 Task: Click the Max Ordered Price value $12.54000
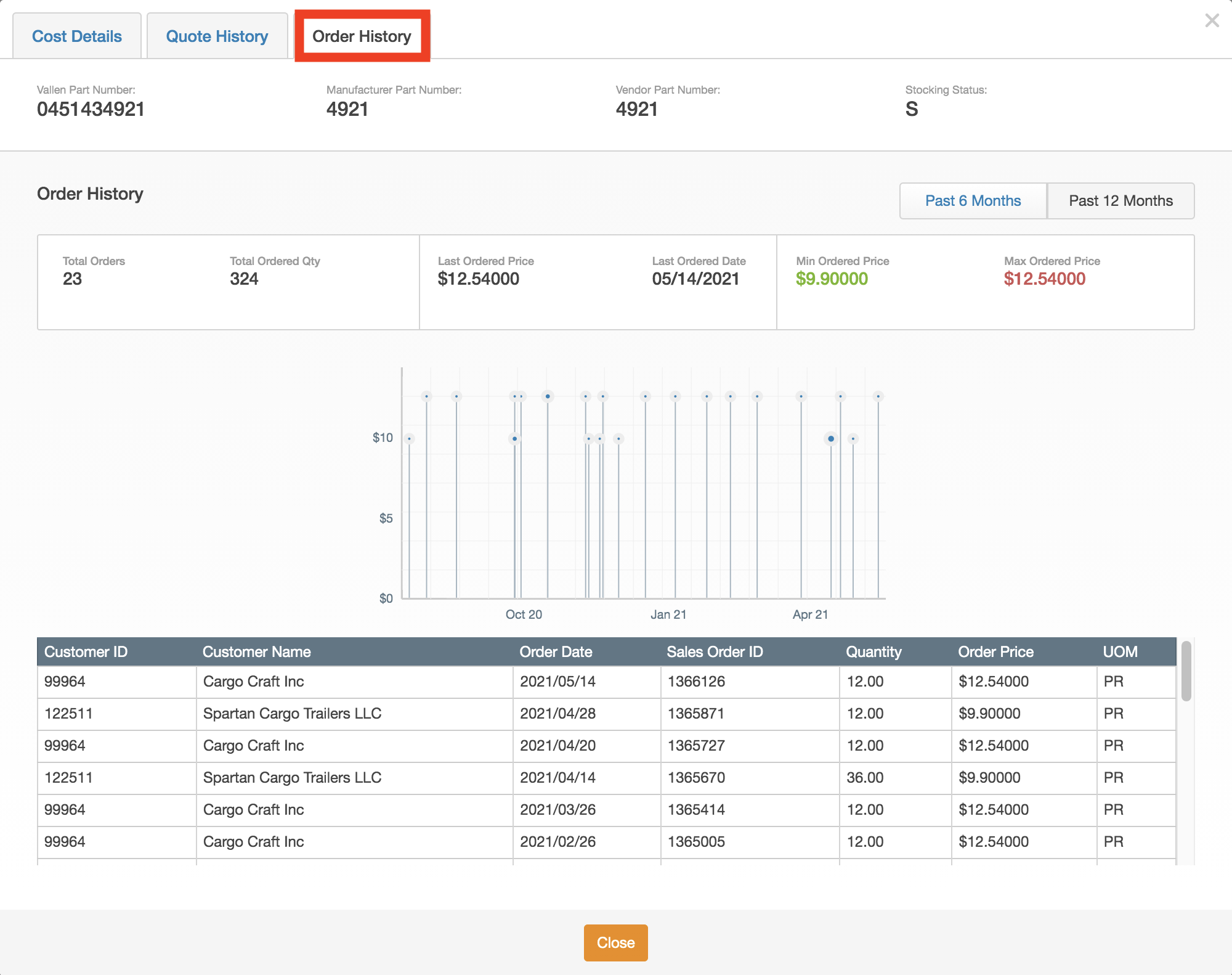tap(1044, 279)
